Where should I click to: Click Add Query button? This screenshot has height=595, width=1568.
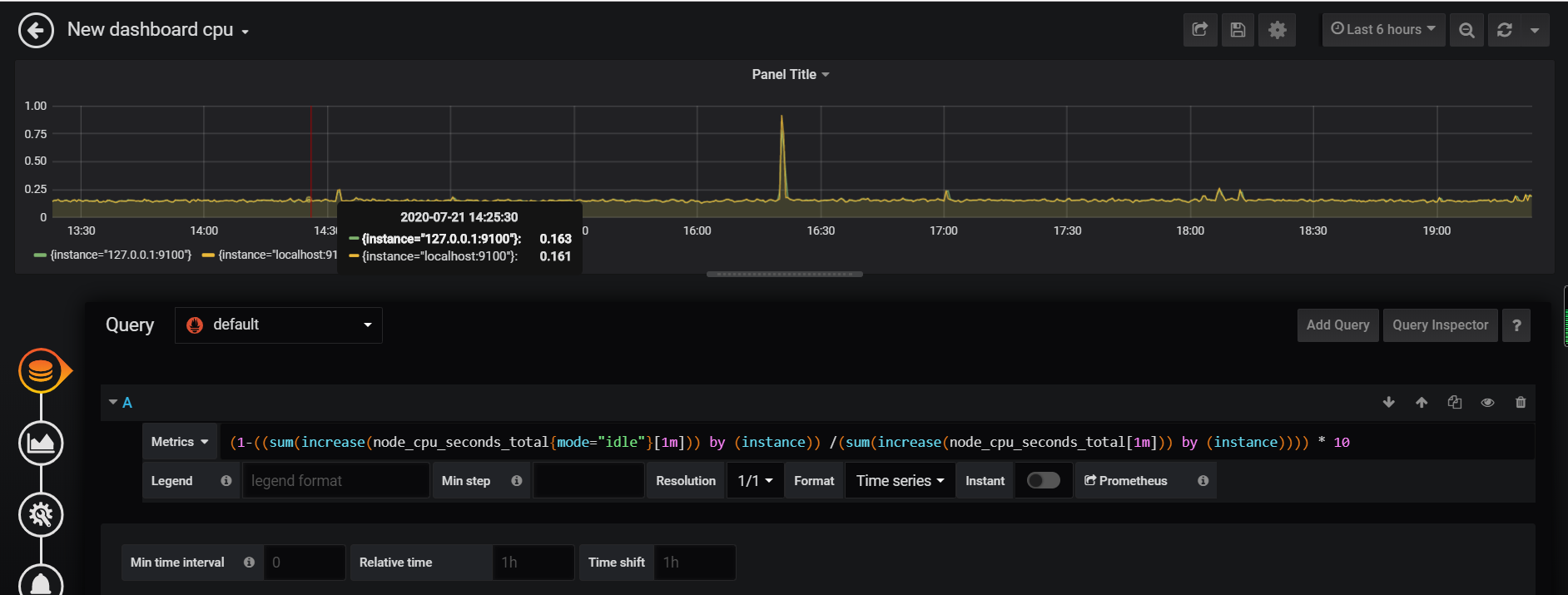1337,325
